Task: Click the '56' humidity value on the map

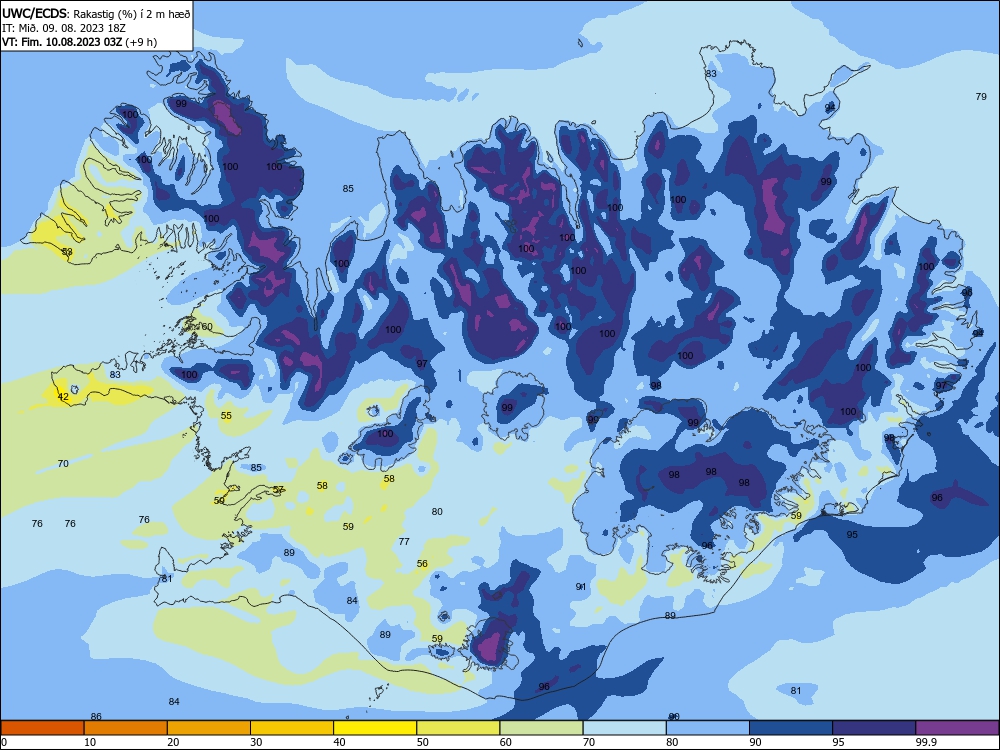Action: (x=422, y=564)
